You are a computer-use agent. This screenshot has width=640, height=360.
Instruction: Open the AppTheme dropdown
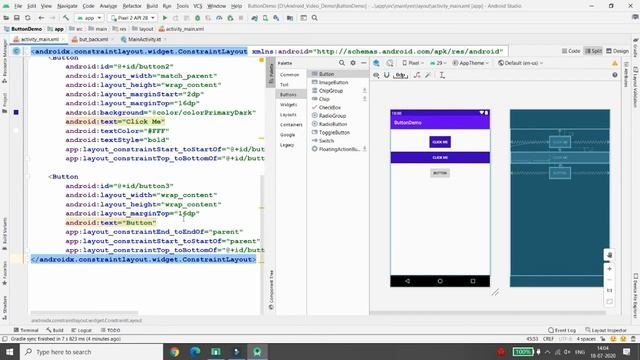tap(470, 63)
